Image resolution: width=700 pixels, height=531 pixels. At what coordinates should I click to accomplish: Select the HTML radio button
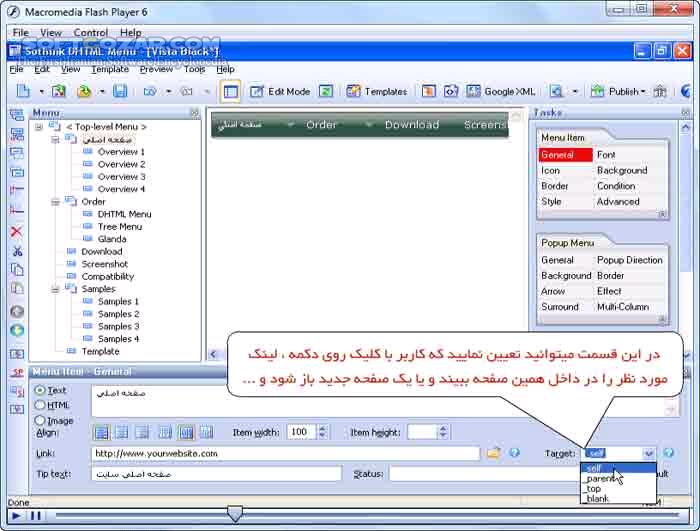[x=40, y=405]
